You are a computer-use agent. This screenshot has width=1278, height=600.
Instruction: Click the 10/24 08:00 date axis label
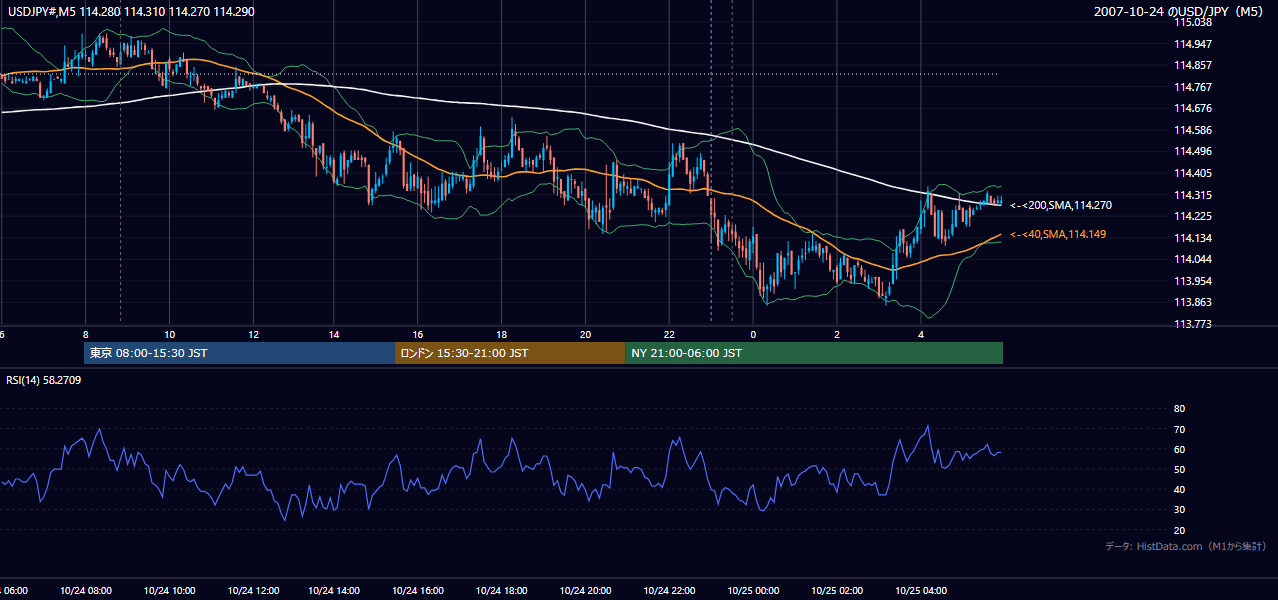click(x=85, y=591)
